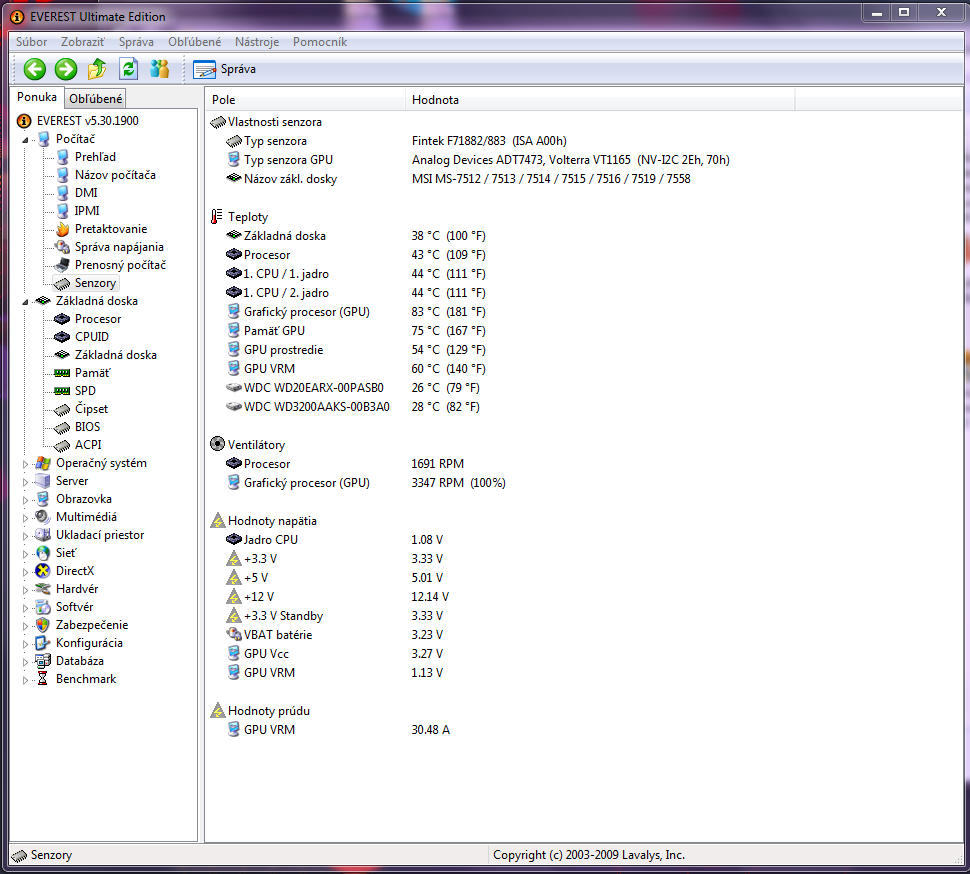970x874 pixels.
Task: Expand the Obrazovka node
Action: point(25,500)
